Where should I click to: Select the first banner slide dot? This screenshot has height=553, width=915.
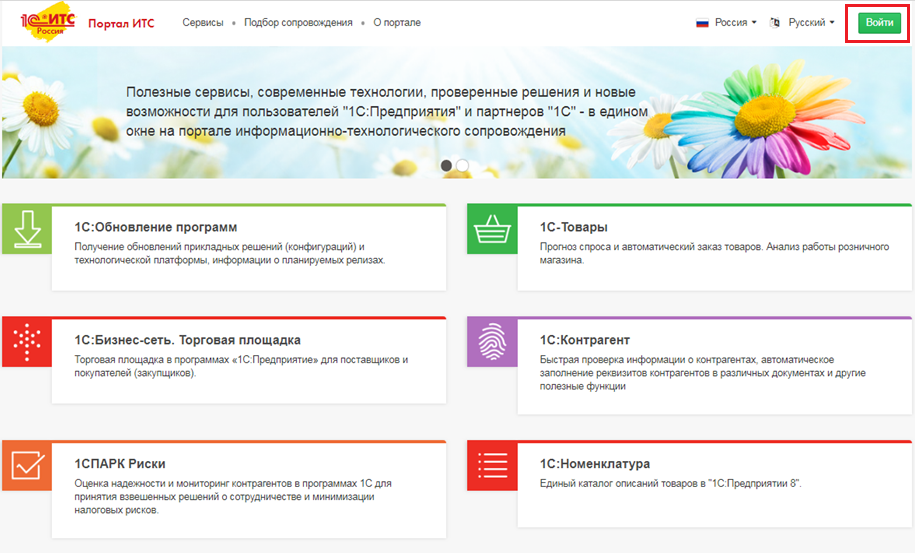point(446,166)
